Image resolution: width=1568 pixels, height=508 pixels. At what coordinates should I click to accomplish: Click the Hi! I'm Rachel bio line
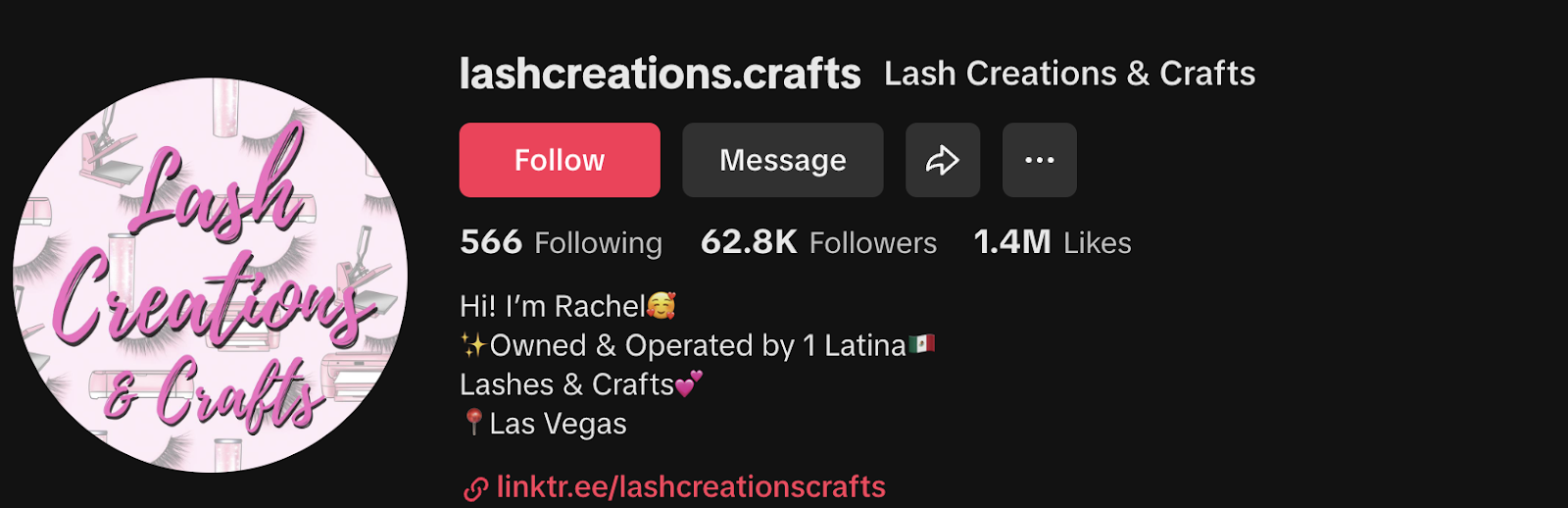553,306
